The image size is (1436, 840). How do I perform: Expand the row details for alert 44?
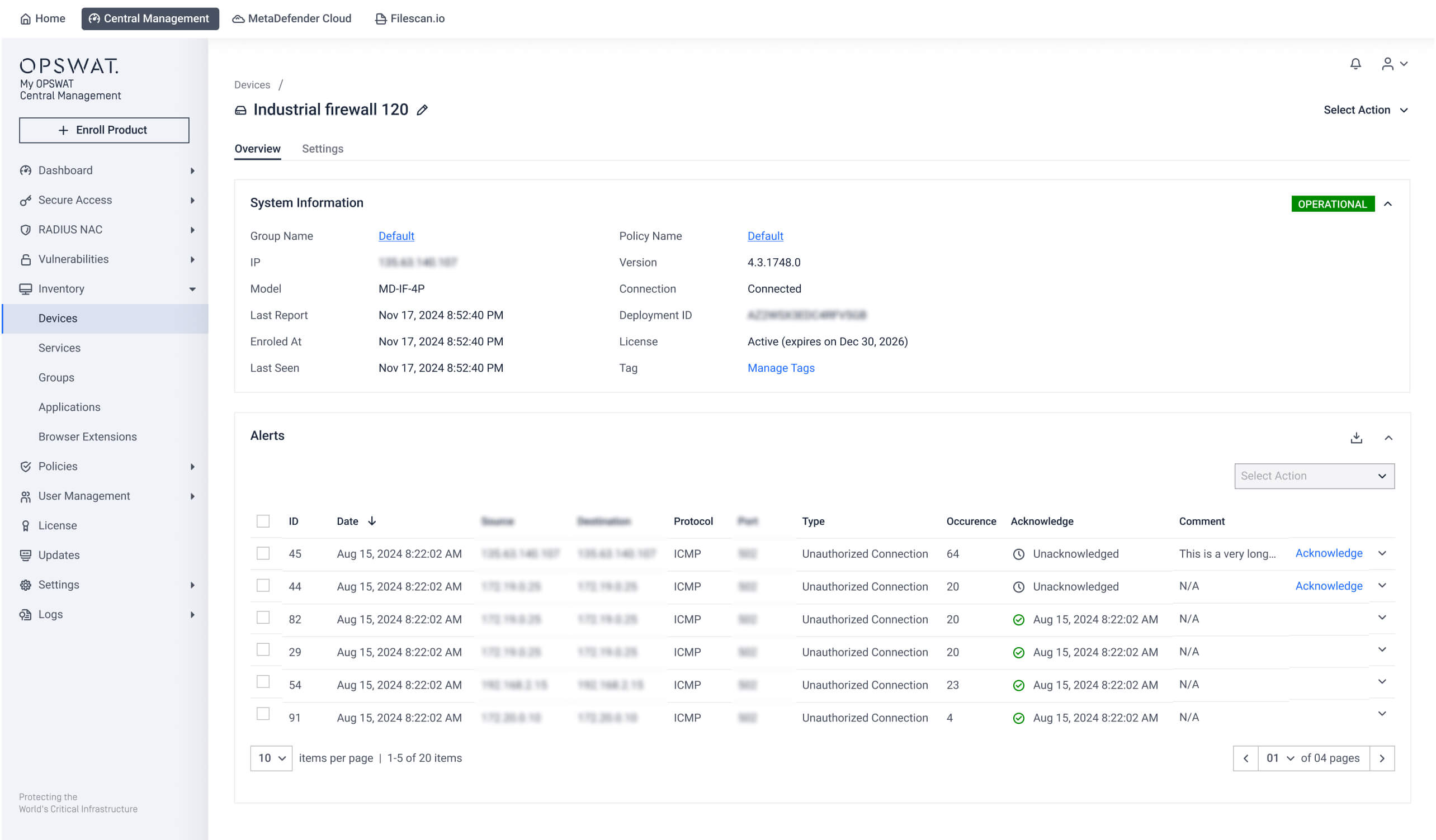pos(1382,586)
